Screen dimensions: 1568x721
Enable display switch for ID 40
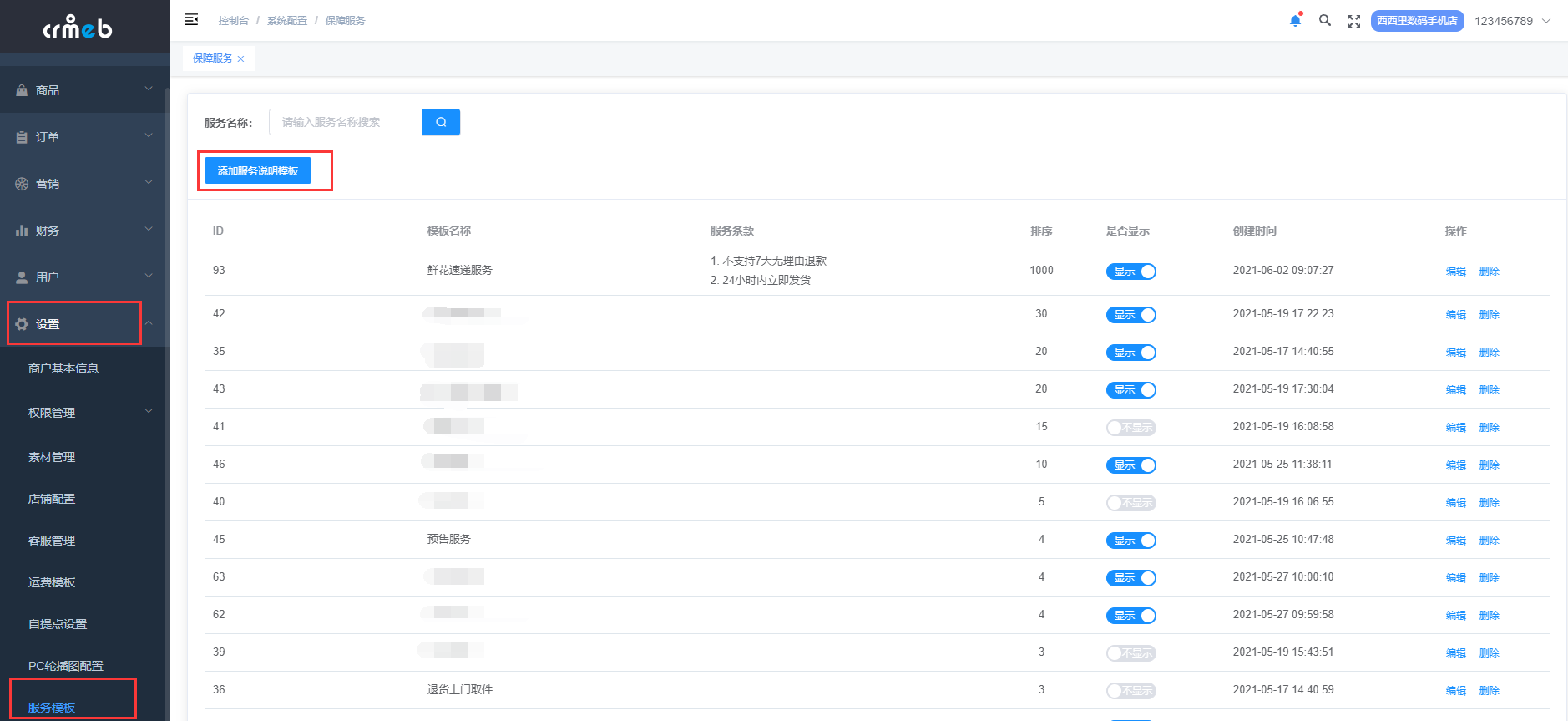click(1130, 503)
